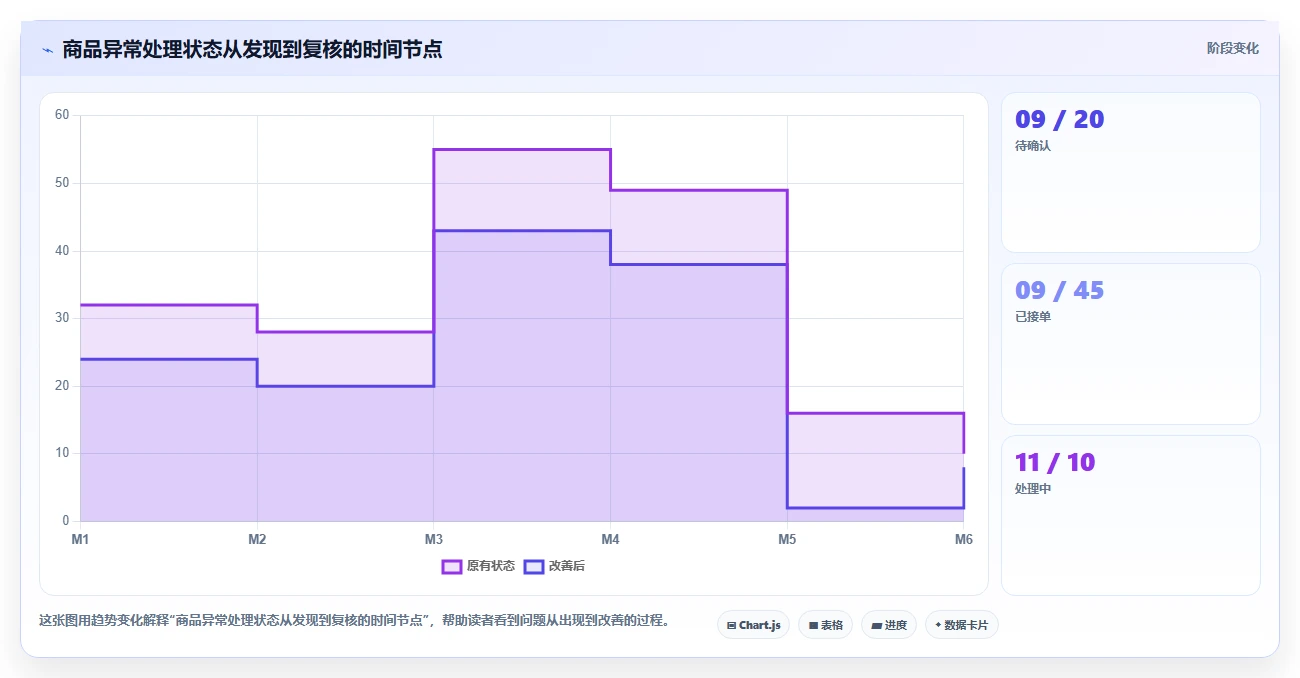Click the icon in the 表格 chip
Image resolution: width=1300 pixels, height=678 pixels.
(813, 625)
